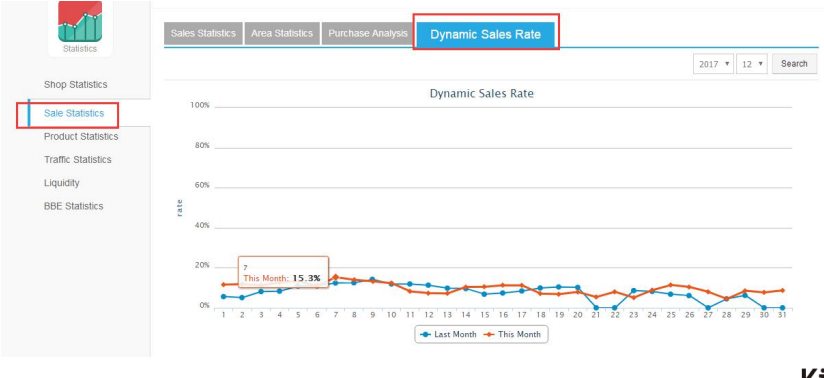Open BBE Statistics in sidebar
This screenshot has height=378, width=824.
74,206
